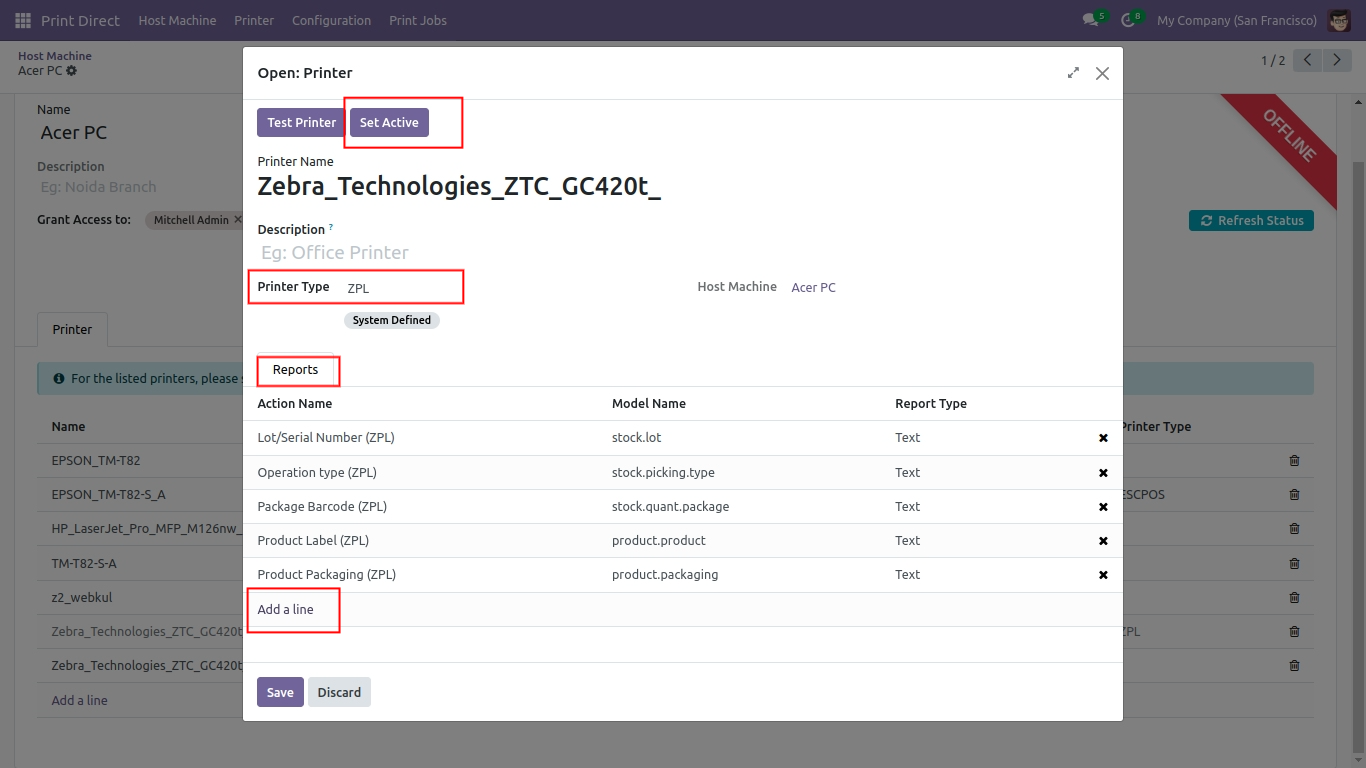The height and width of the screenshot is (768, 1366).
Task: Select the Reports tab in the dialog
Action: 295,370
